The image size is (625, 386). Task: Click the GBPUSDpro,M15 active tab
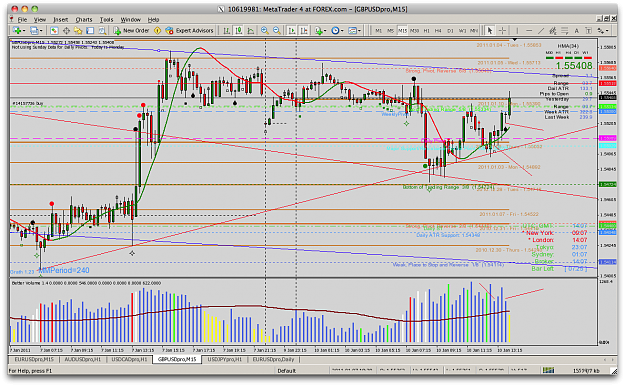[x=177, y=359]
